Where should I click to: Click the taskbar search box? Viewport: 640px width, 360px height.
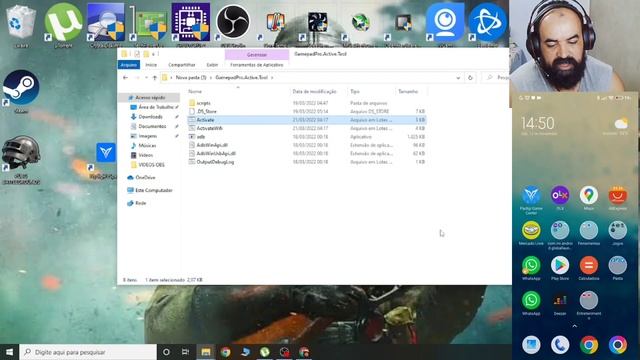click(x=88, y=352)
